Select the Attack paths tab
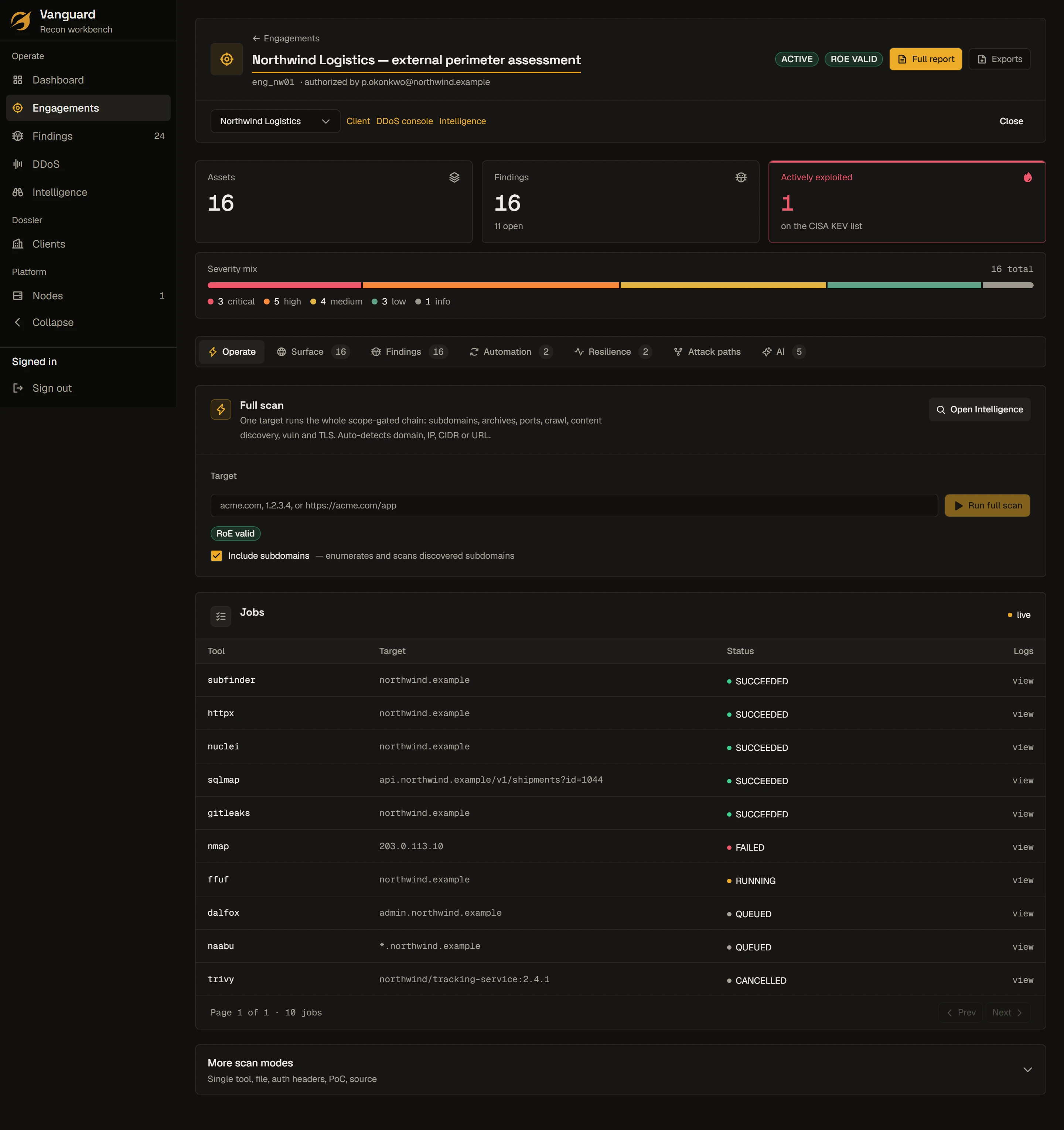1064x1130 pixels. click(707, 352)
